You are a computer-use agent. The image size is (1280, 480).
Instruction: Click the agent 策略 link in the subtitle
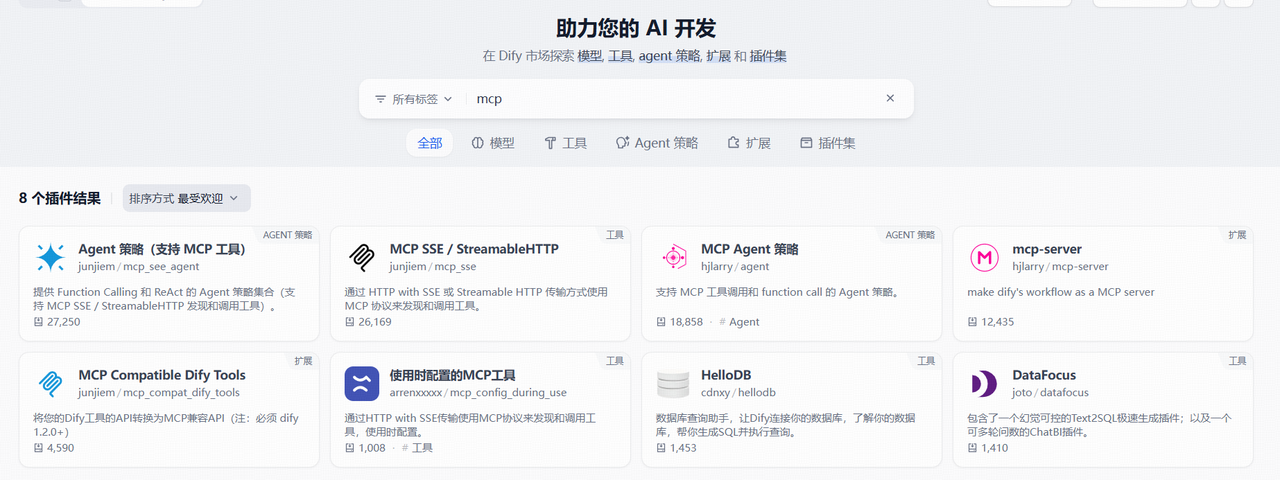point(670,56)
